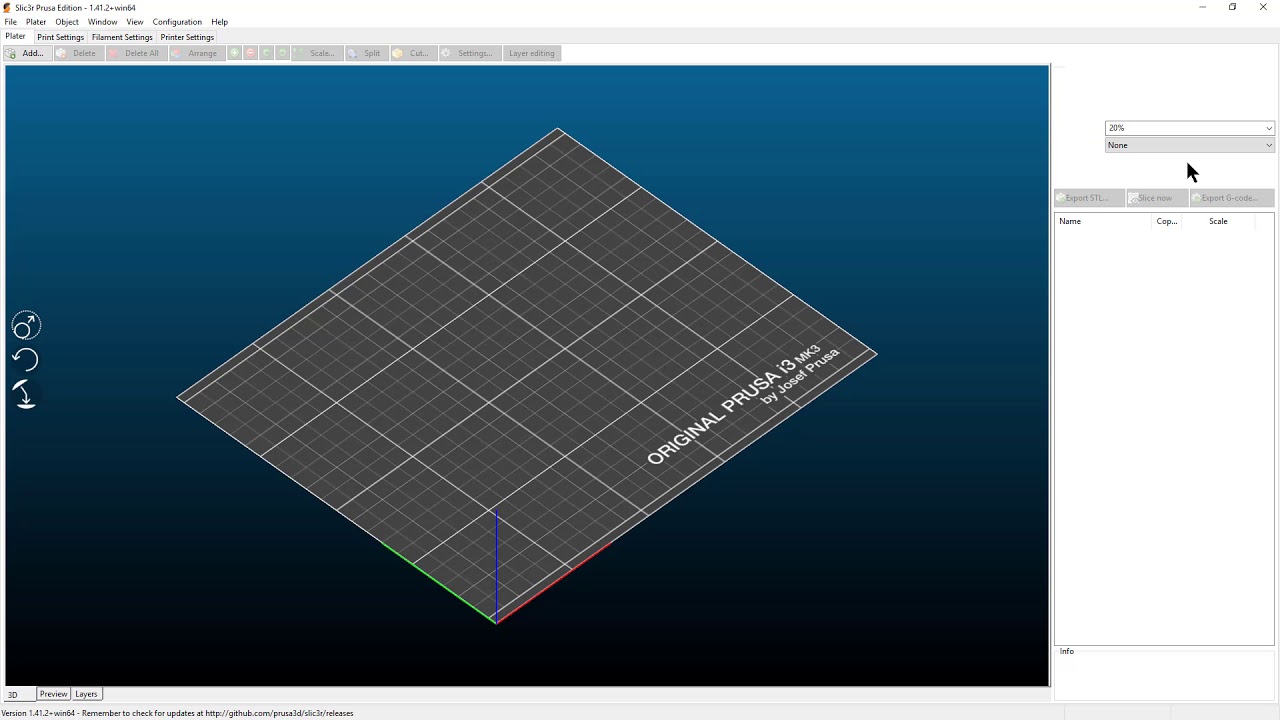The width and height of the screenshot is (1280, 720).
Task: Click the Slic3r application icon in title bar
Action: [x=7, y=7]
